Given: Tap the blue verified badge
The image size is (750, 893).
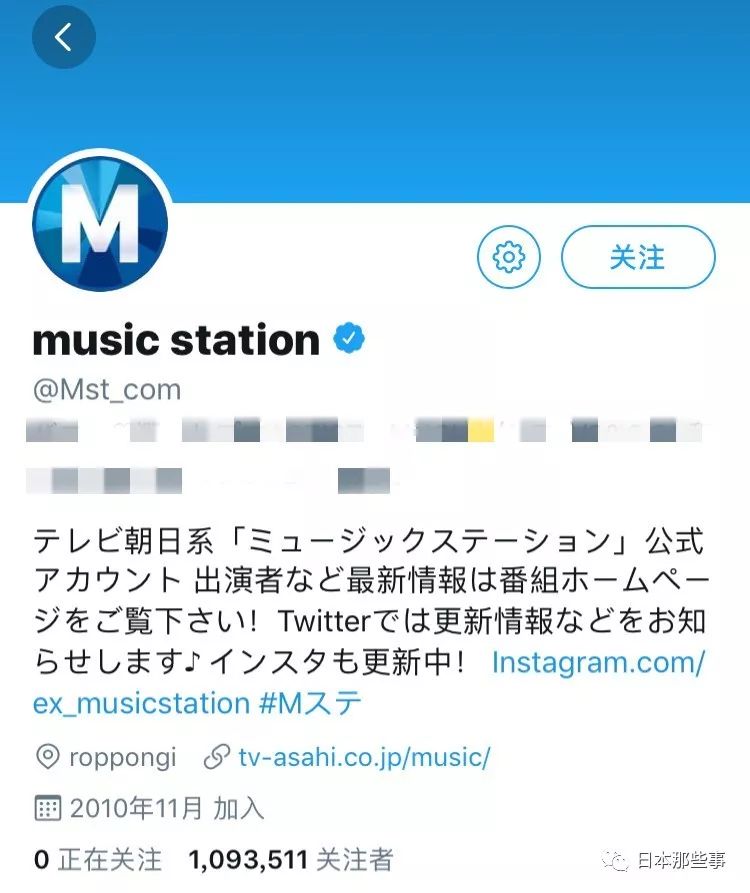Looking at the screenshot, I should point(349,338).
